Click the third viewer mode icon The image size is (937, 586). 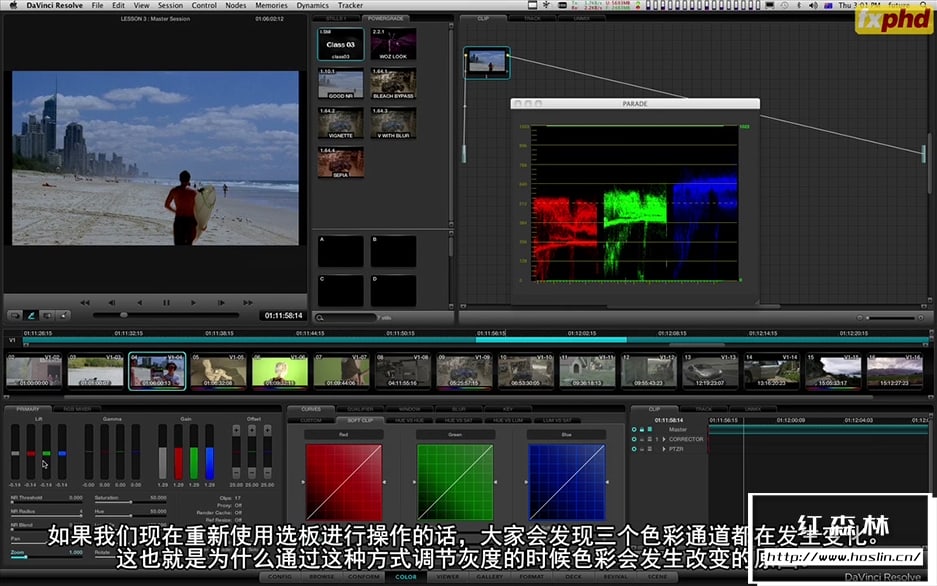pyautogui.click(x=47, y=315)
